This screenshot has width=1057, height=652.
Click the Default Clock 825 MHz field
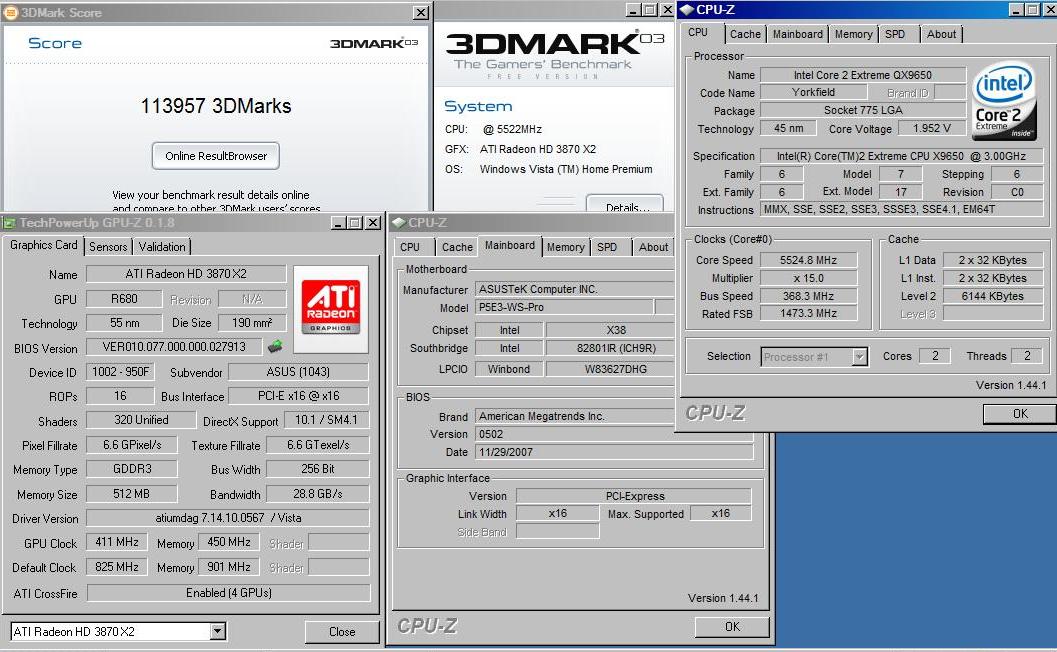(117, 567)
